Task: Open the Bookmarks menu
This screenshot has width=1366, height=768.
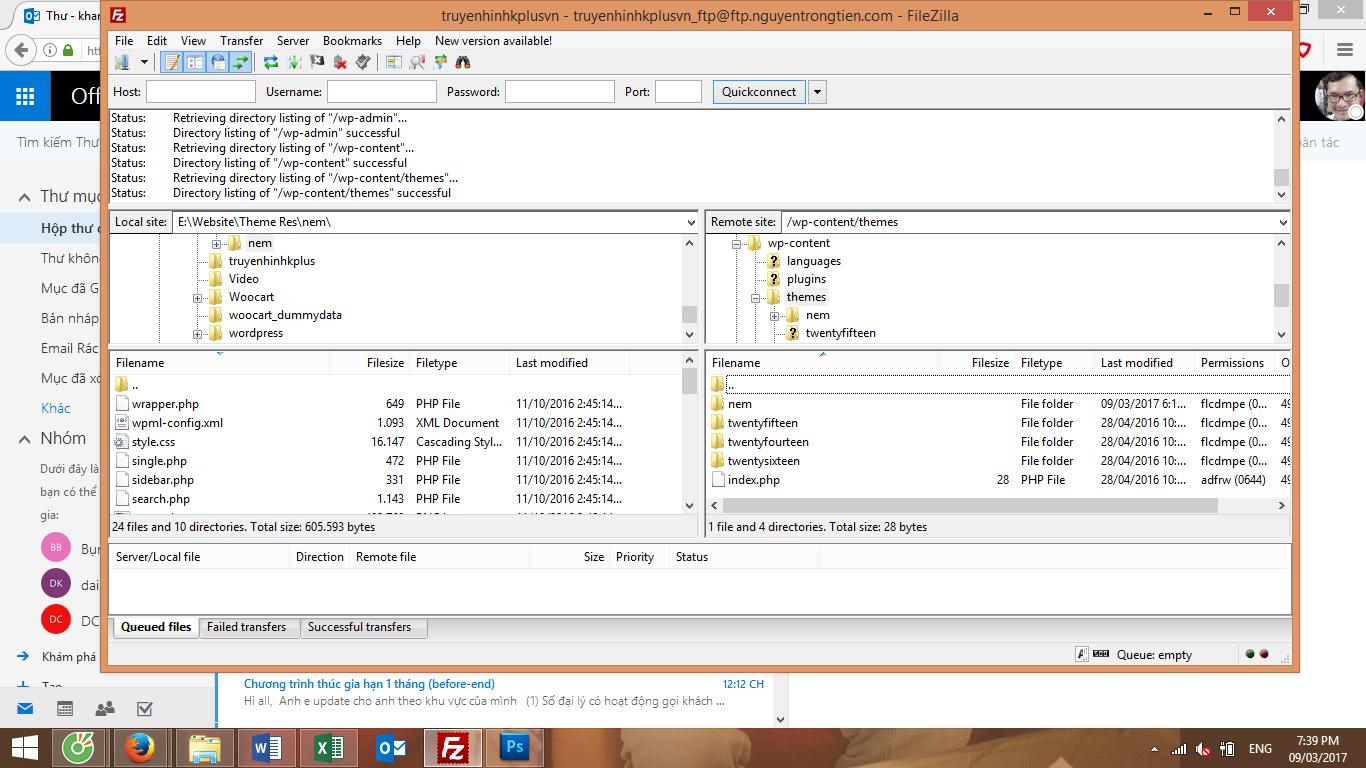Action: [x=352, y=41]
